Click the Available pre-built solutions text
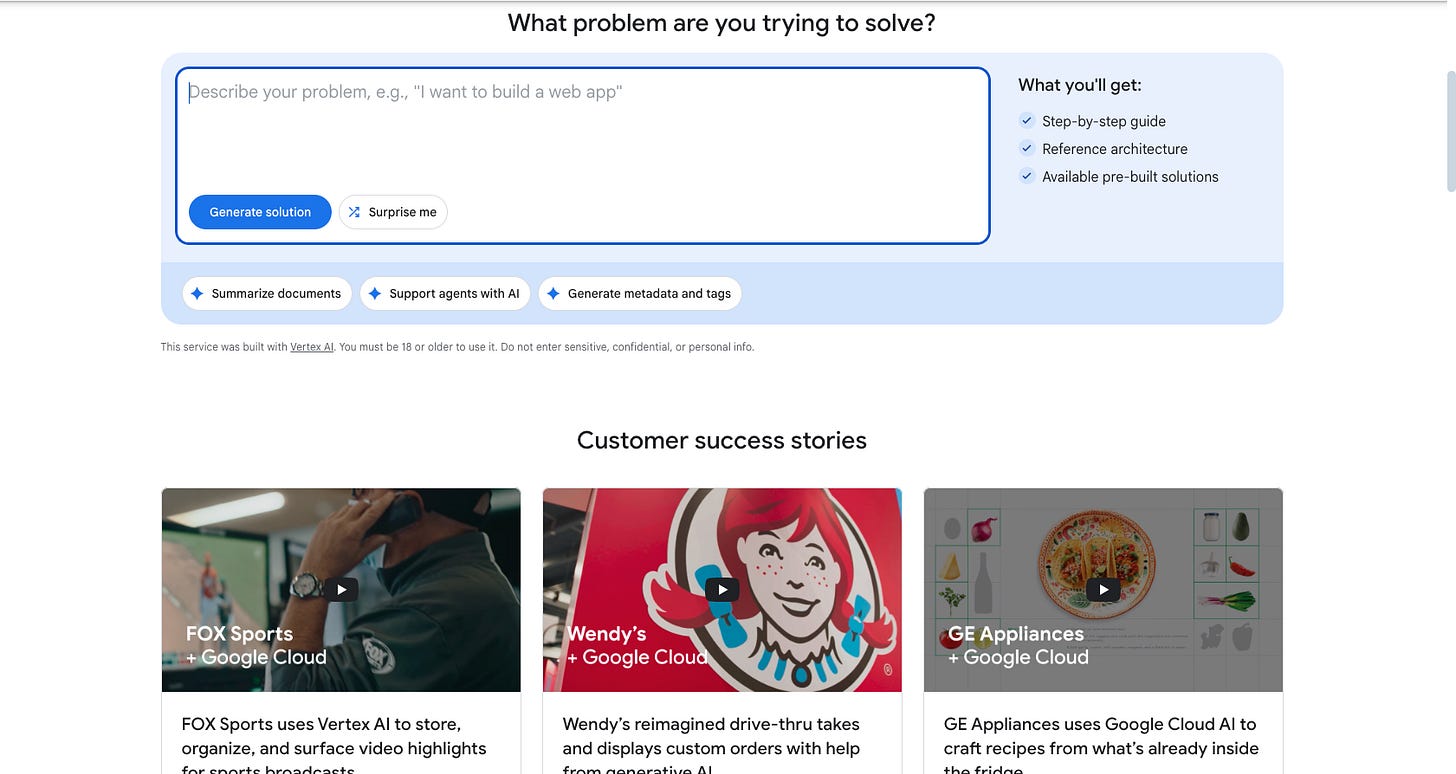Viewport: 1456px width, 774px height. pos(1130,177)
